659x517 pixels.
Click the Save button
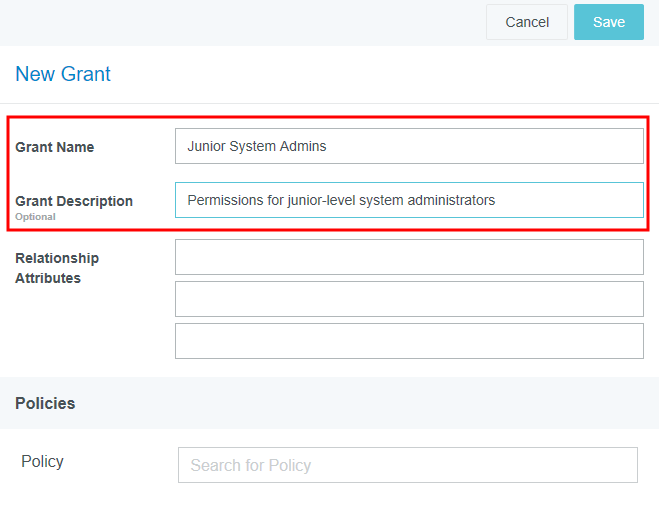coord(608,22)
